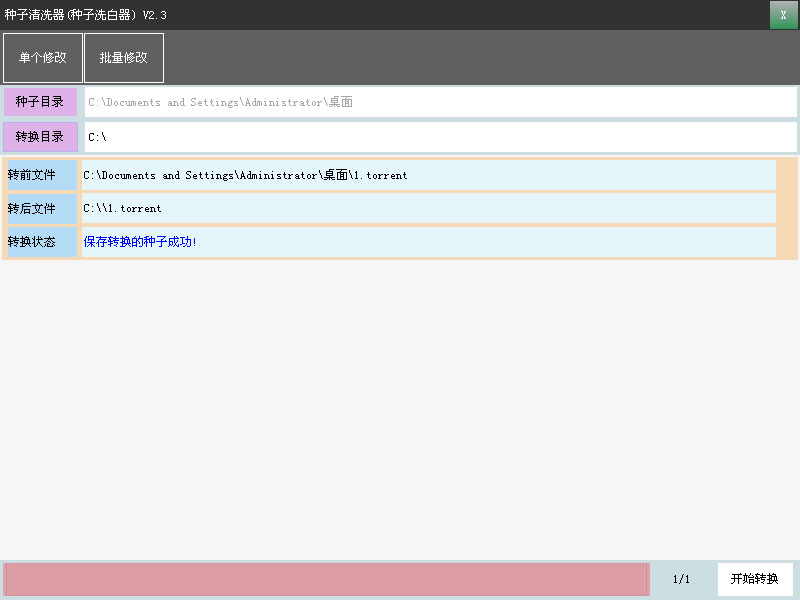Viewport: 800px width, 600px height.
Task: Close the window with the X button
Action: [x=783, y=15]
